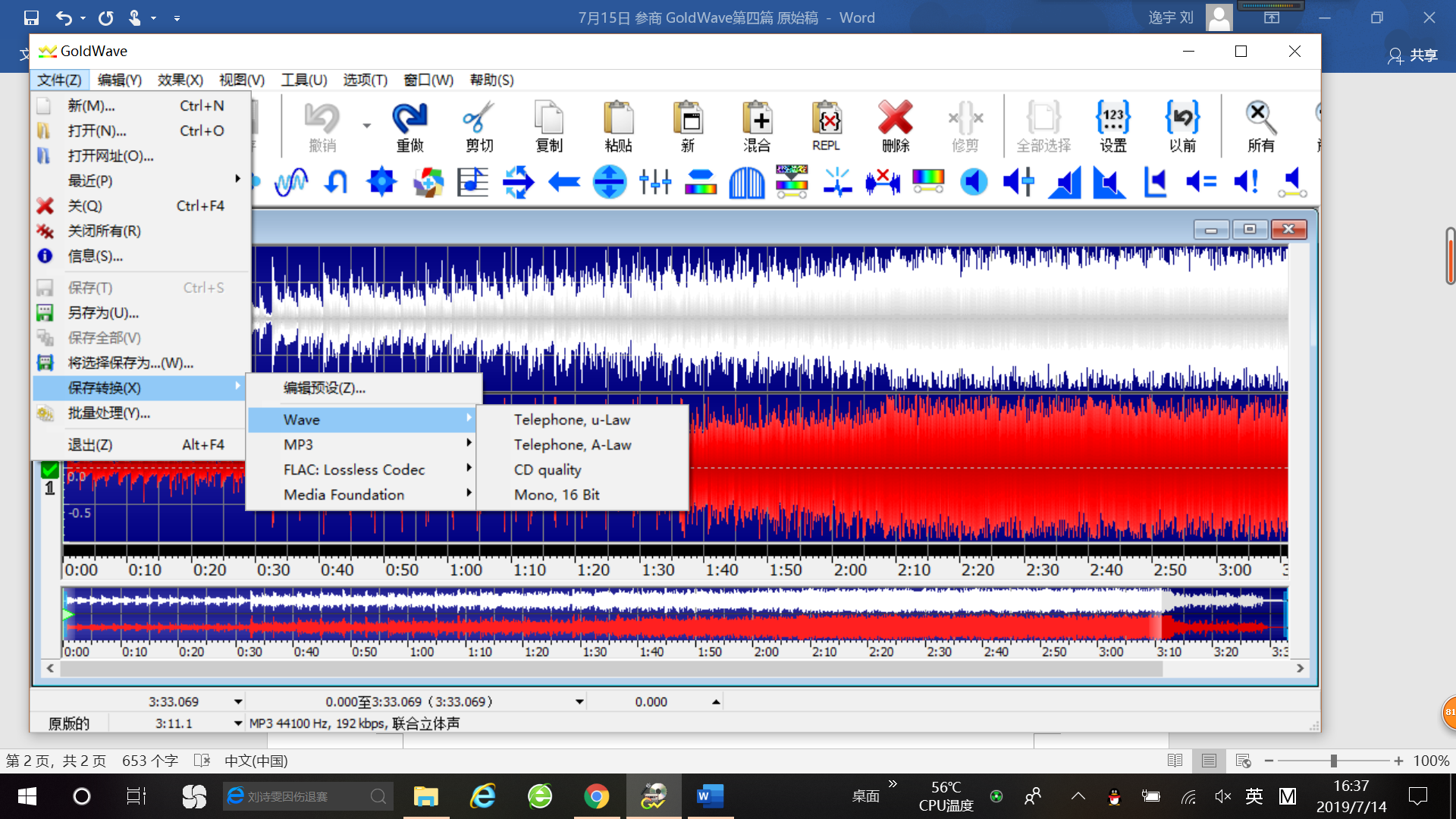Open the selection range dropdown arrow
The image size is (1456, 819).
pyautogui.click(x=579, y=702)
